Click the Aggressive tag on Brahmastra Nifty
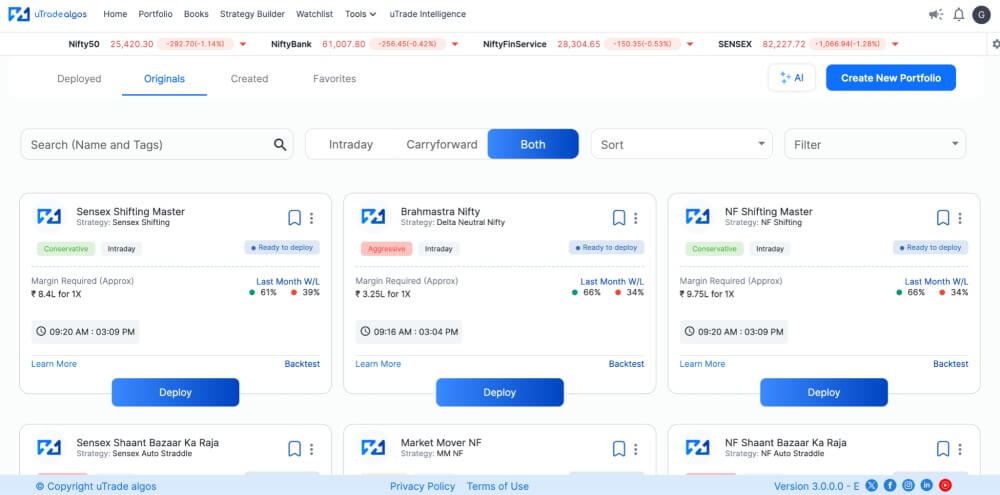The image size is (1000, 495). (386, 249)
